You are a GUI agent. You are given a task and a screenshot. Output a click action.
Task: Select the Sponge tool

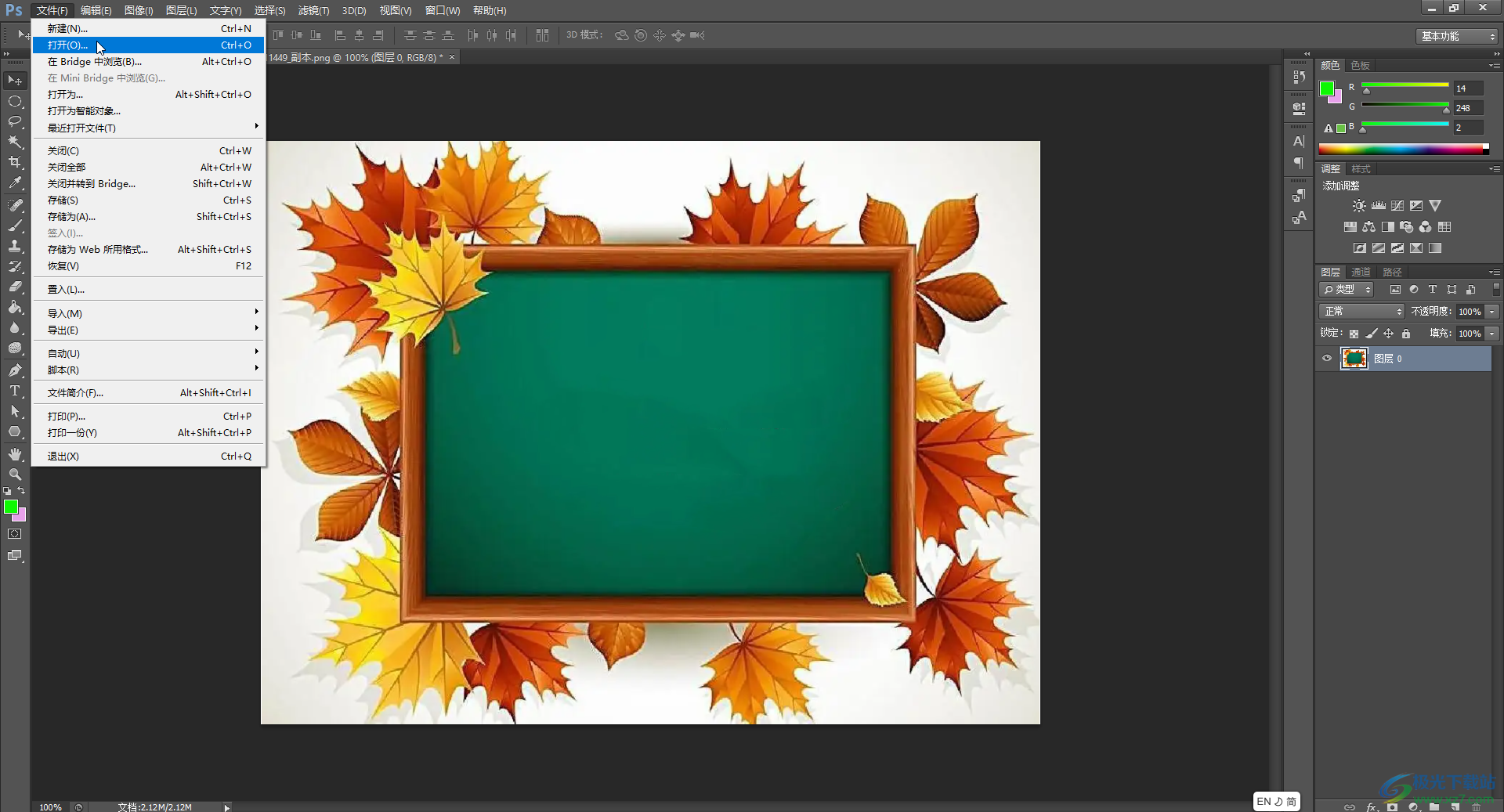tap(15, 348)
